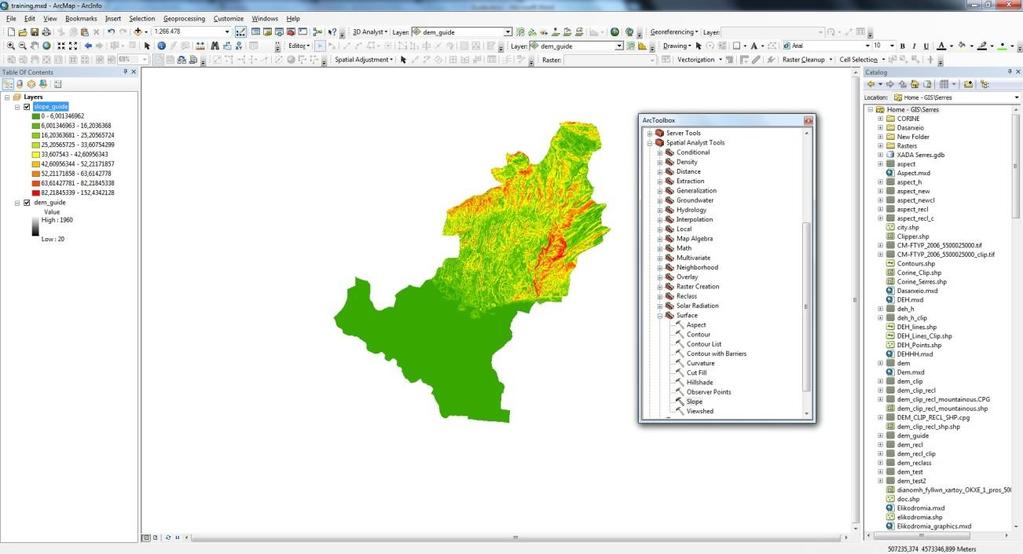The image size is (1023, 554).
Task: Click the dark green 0 - 6,001346962 swatch
Action: click(x=36, y=116)
